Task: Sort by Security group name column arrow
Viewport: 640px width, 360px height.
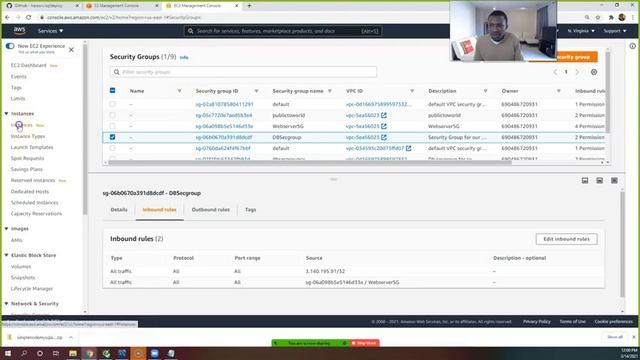Action: click(330, 91)
